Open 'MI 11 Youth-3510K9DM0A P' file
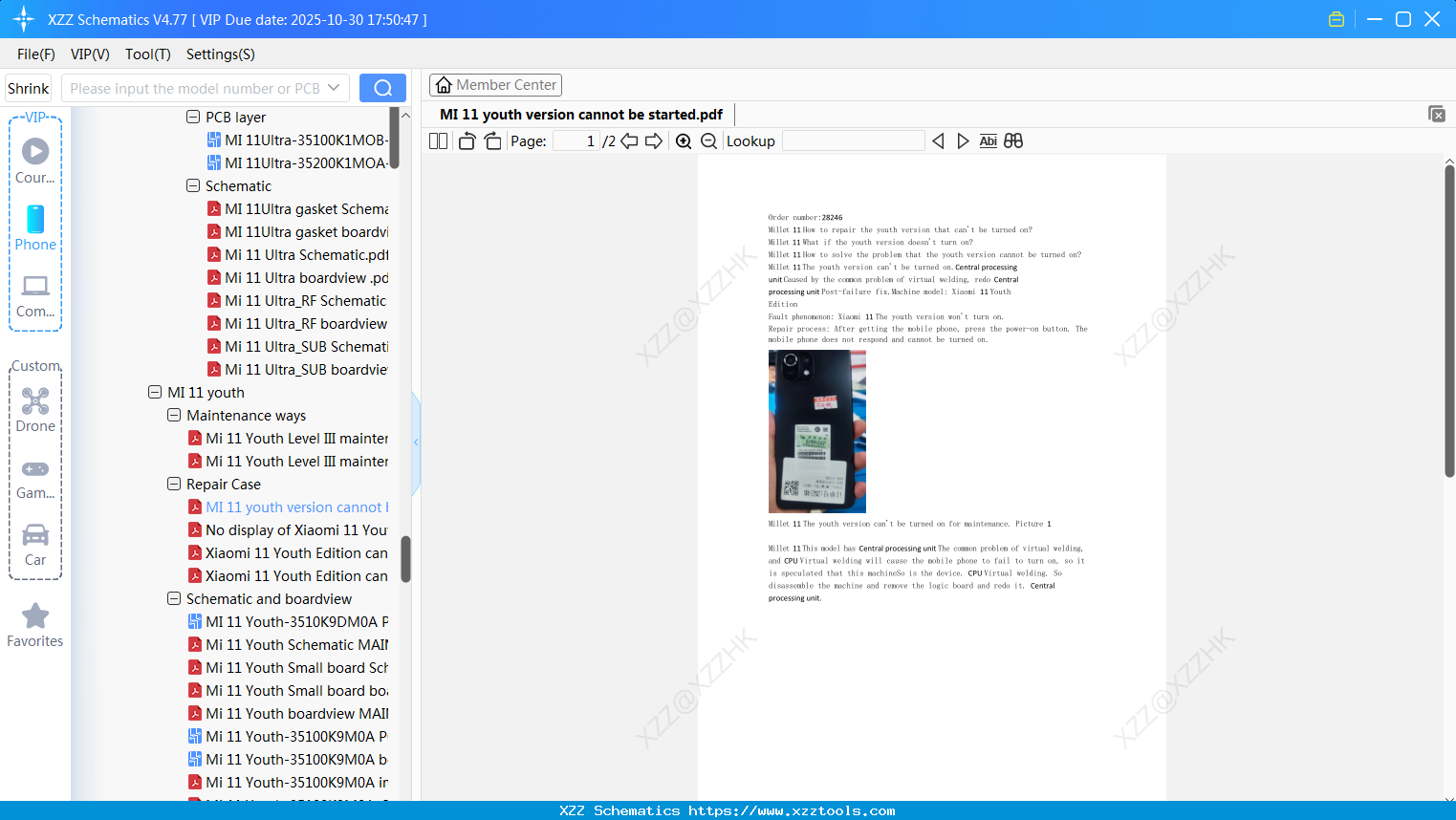Image resolution: width=1456 pixels, height=820 pixels. pos(288,621)
